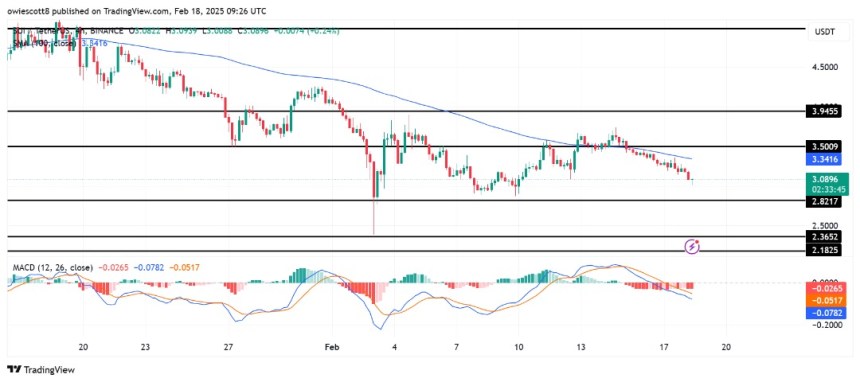Click the 27 date marker on time axis
Image resolution: width=860 pixels, height=382 pixels.
click(229, 347)
